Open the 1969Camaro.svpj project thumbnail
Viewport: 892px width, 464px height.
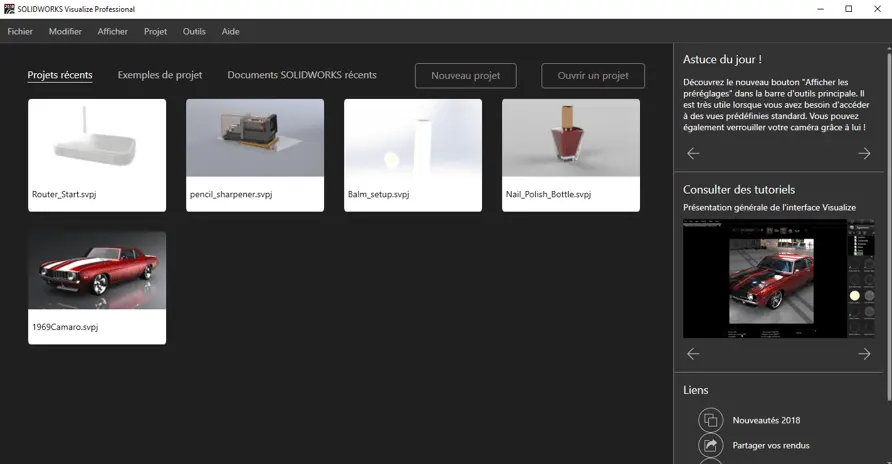coord(97,288)
